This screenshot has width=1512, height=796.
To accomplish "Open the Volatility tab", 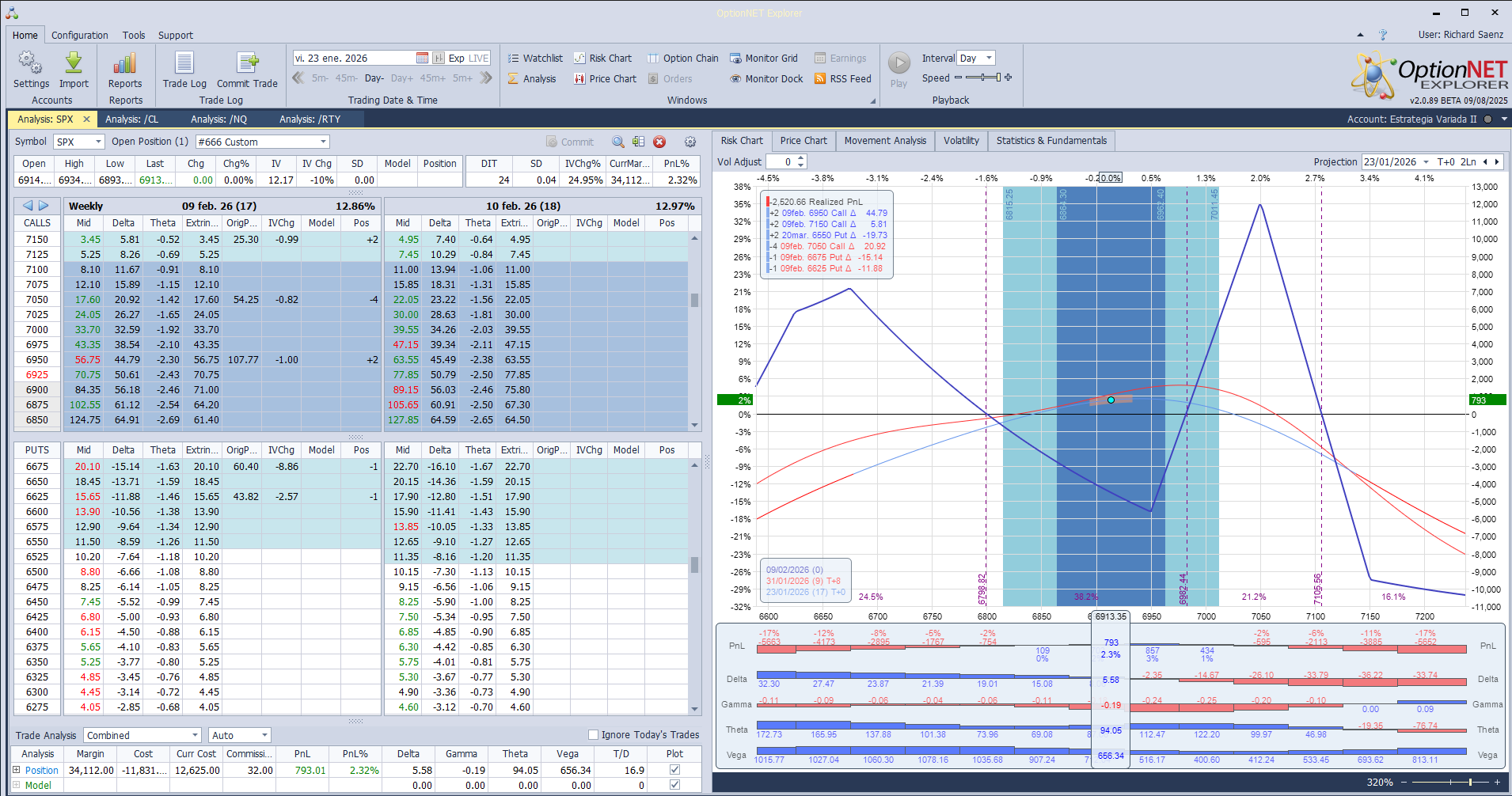I will (x=961, y=140).
